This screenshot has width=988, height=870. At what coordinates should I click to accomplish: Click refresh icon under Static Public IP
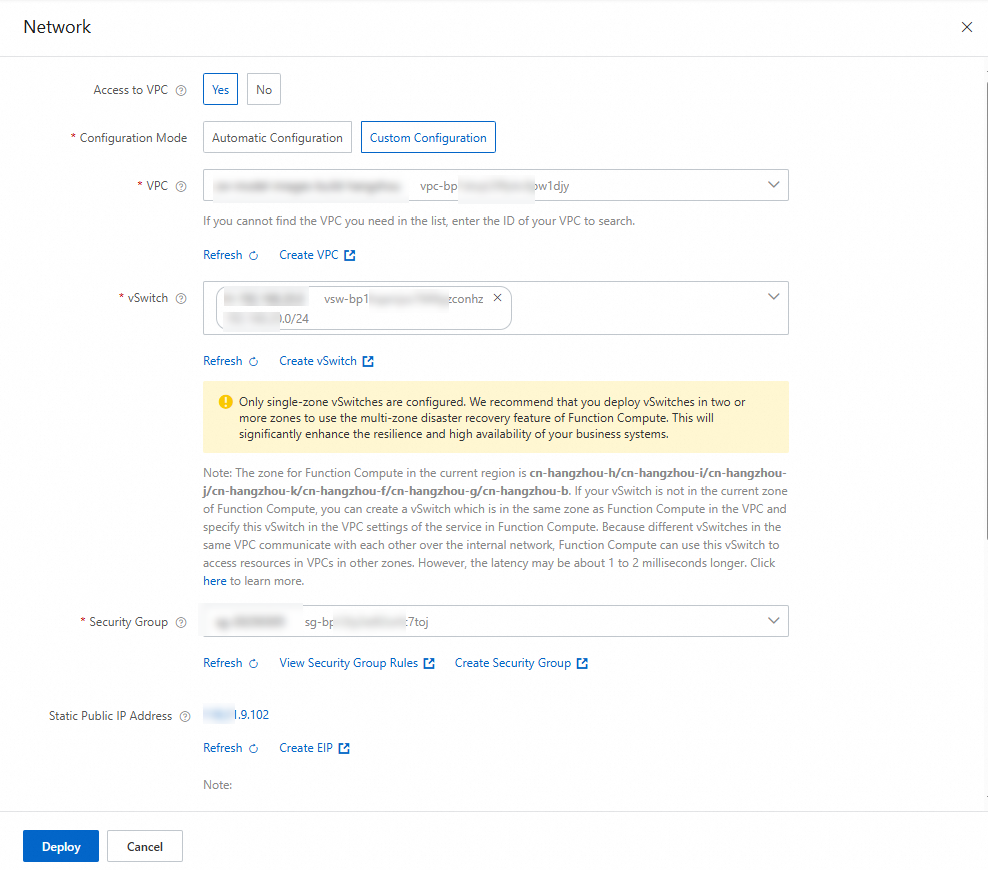click(x=253, y=748)
